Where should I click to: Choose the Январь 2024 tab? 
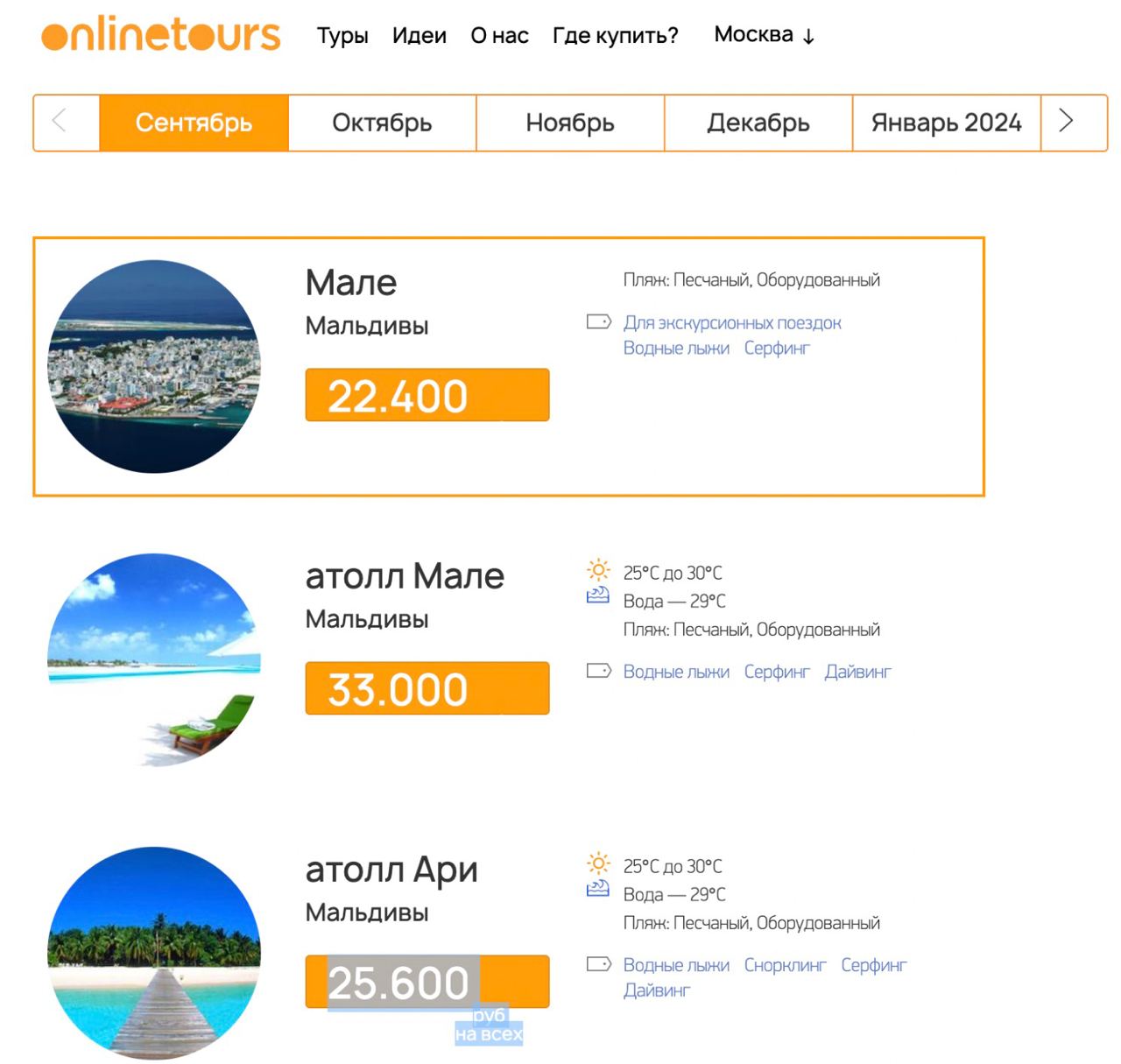click(x=946, y=123)
